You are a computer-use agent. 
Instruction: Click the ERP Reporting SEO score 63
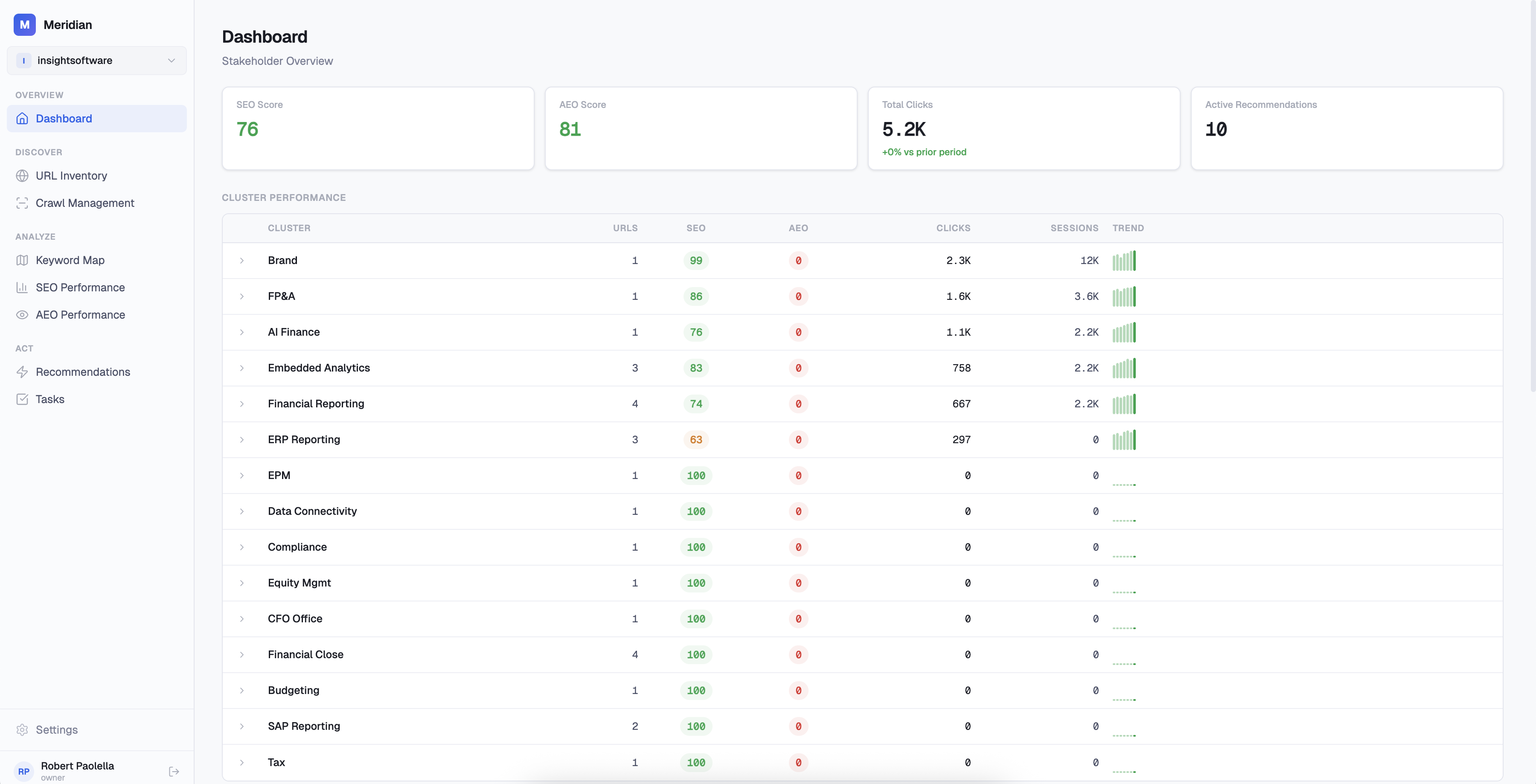[696, 439]
